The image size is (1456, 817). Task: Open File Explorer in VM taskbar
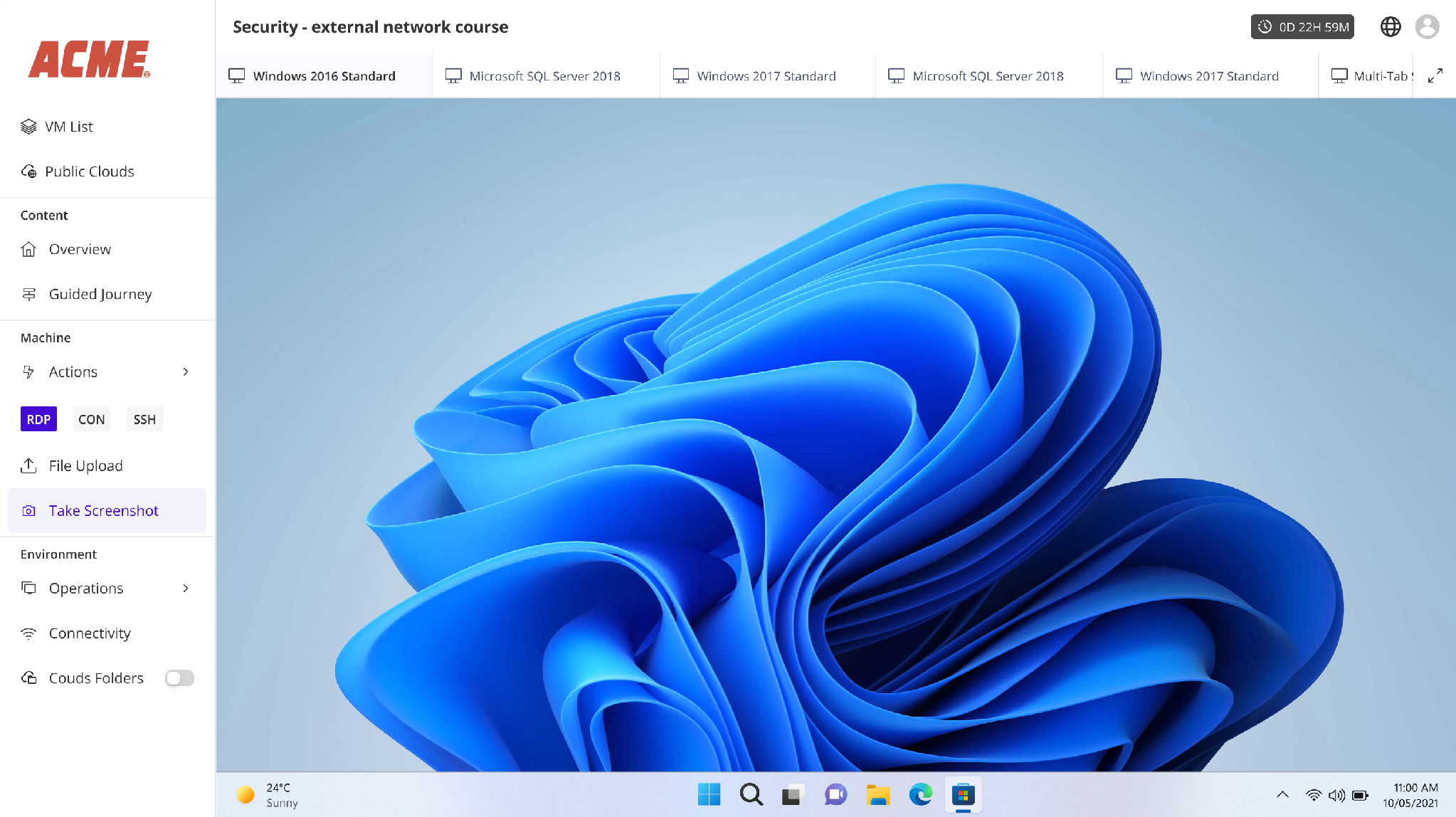(x=878, y=794)
